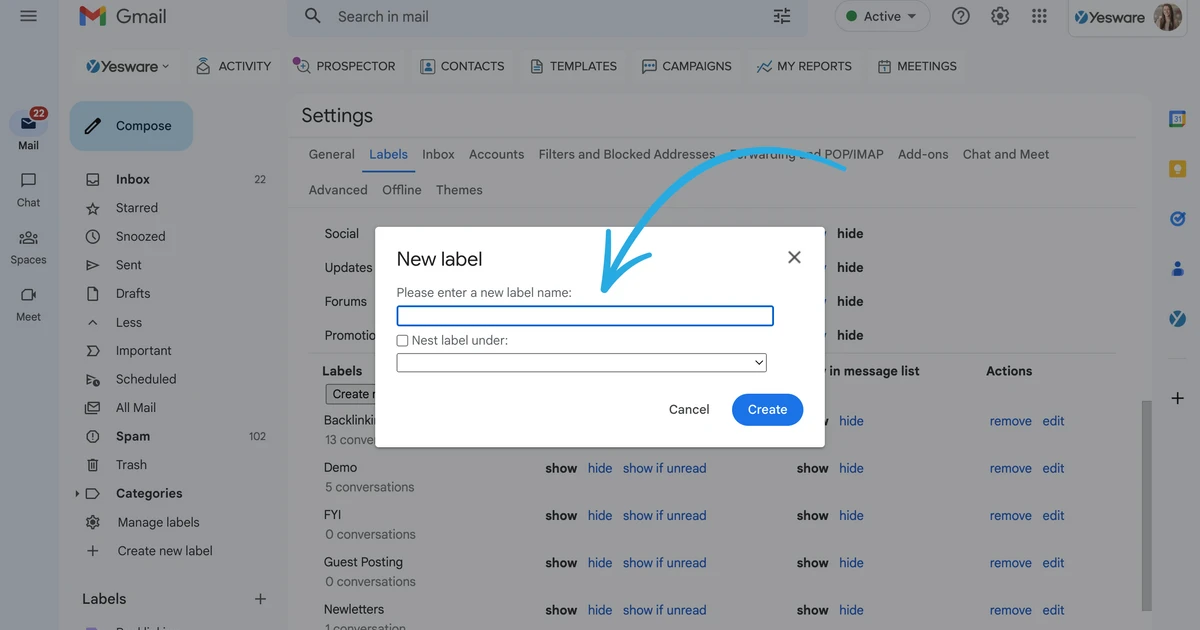Click the Create button in New label dialog
Image resolution: width=1200 pixels, height=630 pixels.
point(767,409)
